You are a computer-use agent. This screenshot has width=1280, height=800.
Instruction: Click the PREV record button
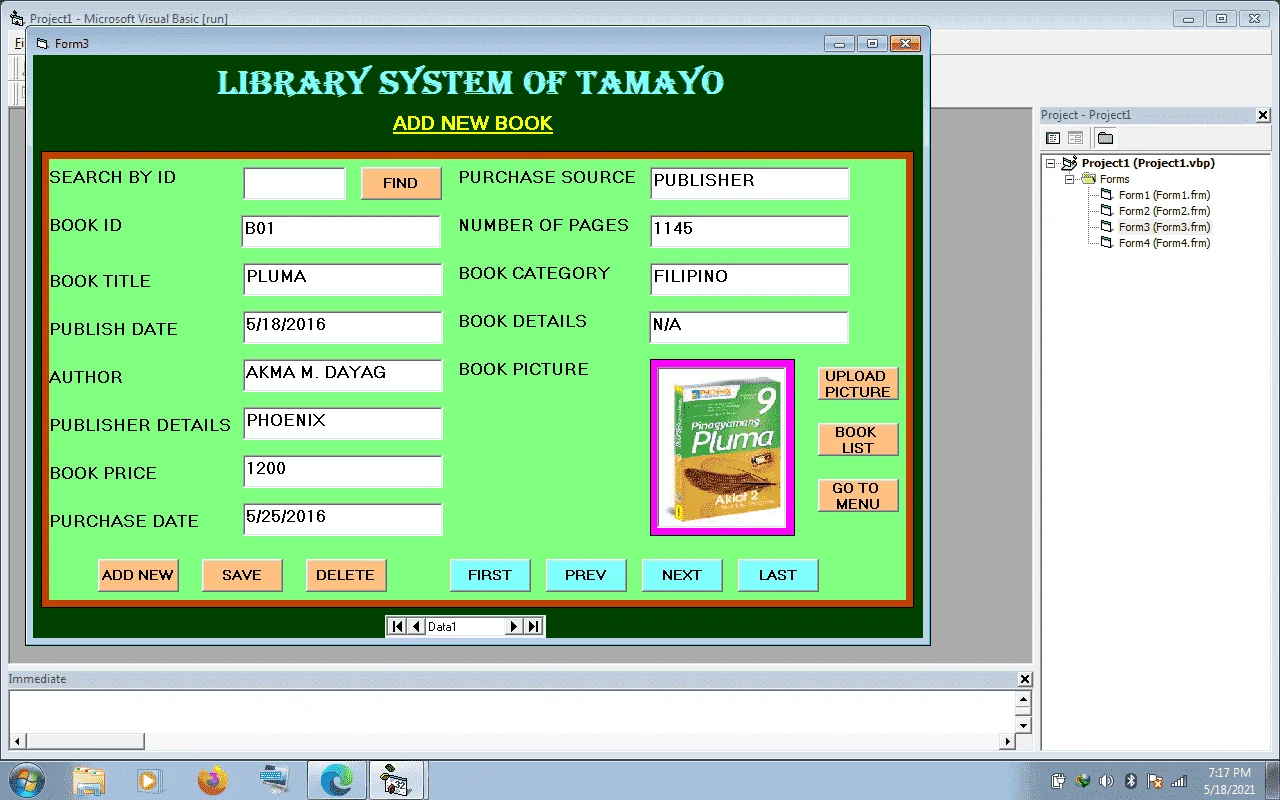pos(586,575)
